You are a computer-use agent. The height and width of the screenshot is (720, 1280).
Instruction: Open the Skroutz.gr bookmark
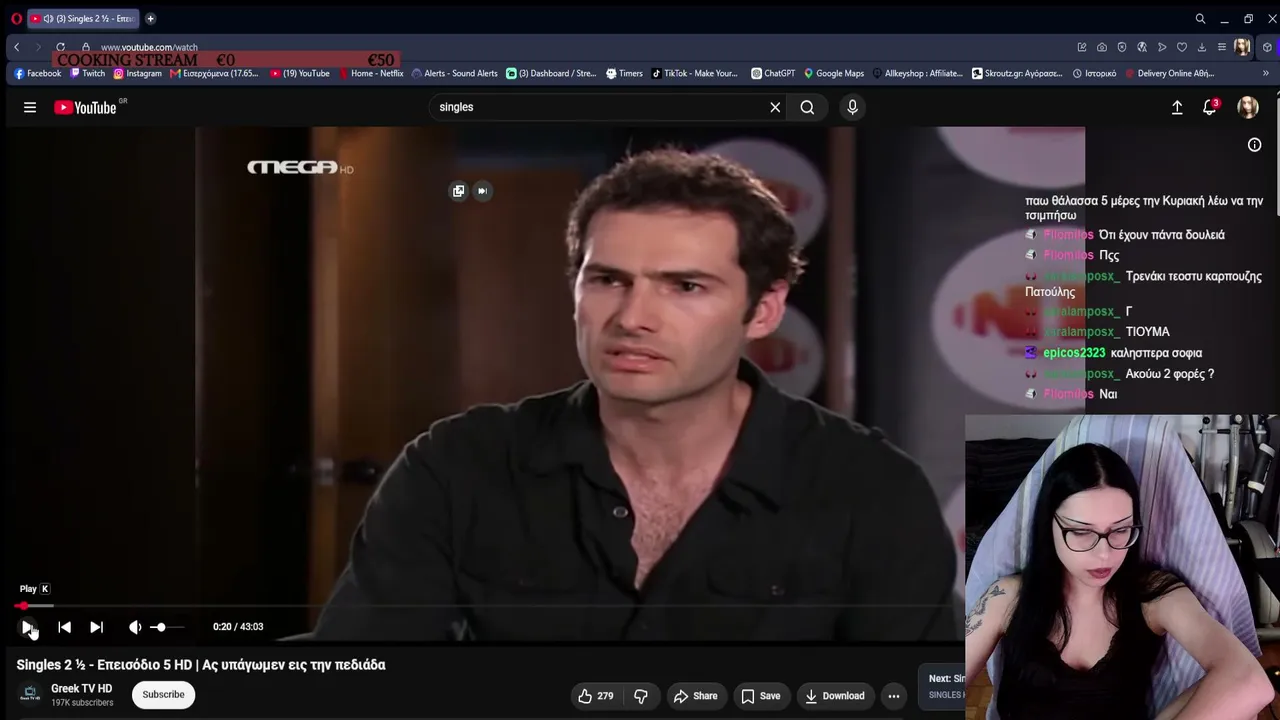pyautogui.click(x=1017, y=73)
